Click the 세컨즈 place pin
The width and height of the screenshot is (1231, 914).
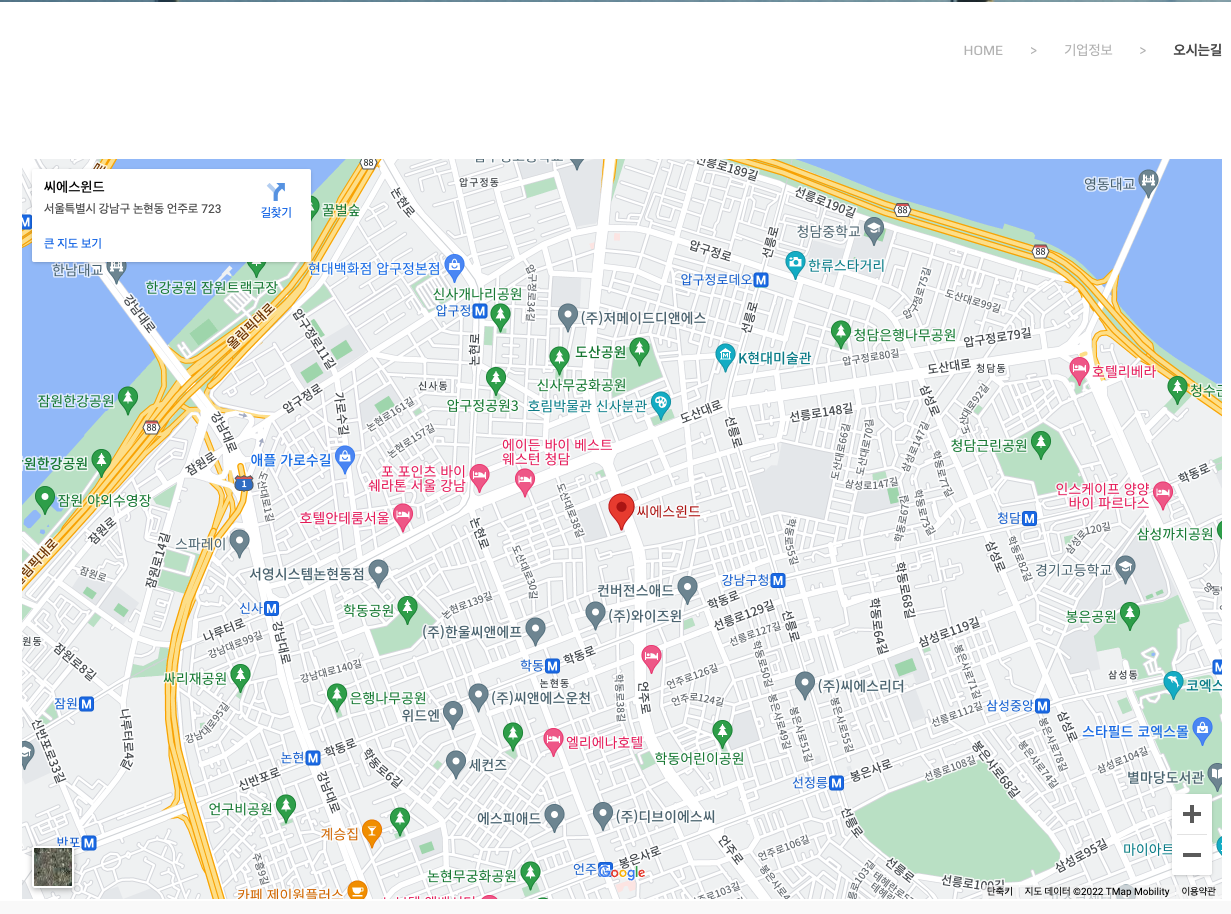coord(456,764)
